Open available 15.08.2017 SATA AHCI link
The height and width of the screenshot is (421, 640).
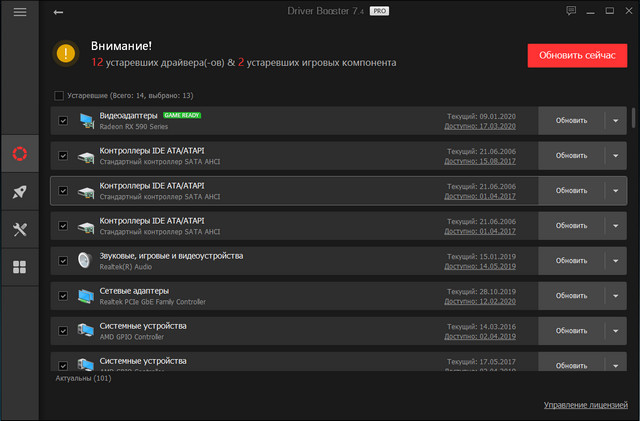(x=480, y=161)
